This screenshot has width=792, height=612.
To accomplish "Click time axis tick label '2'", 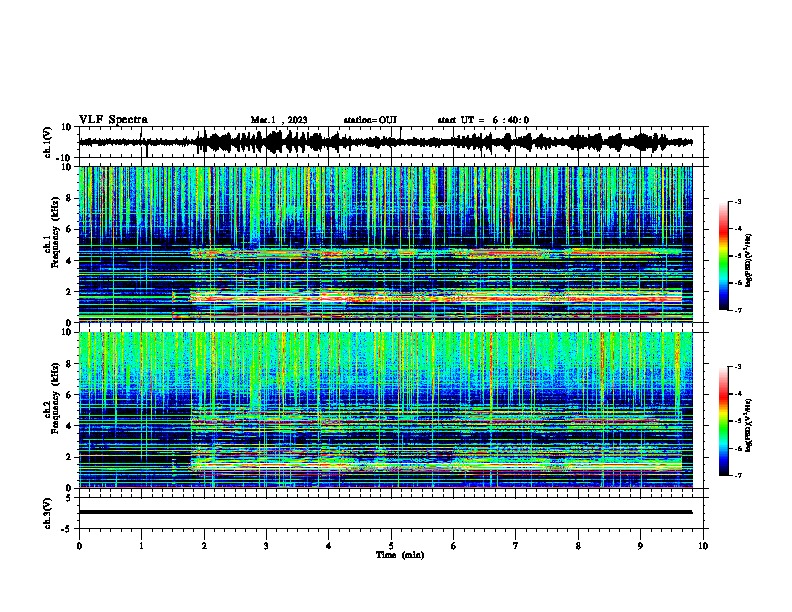I will (204, 546).
